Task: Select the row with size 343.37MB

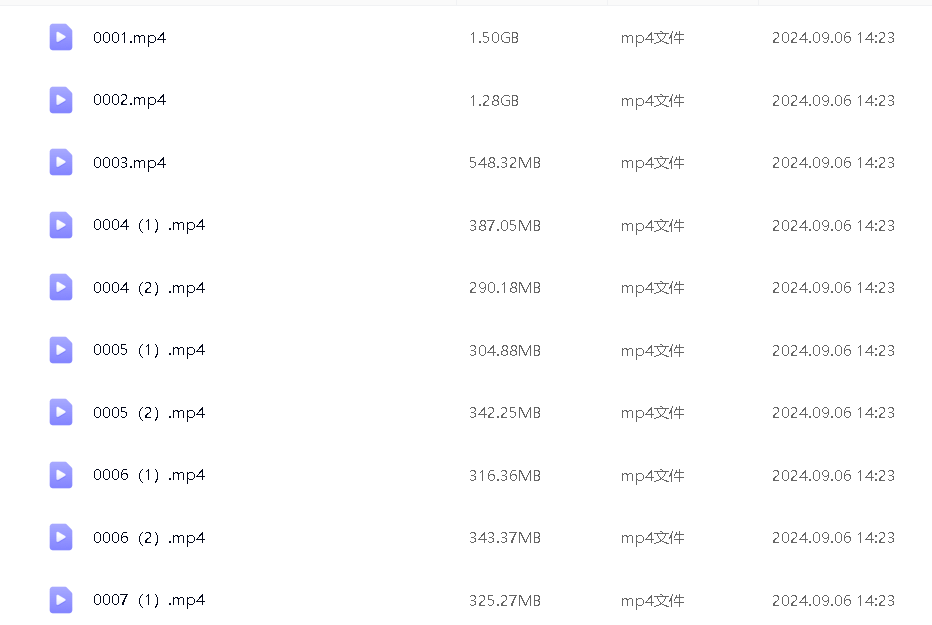Action: 504,538
